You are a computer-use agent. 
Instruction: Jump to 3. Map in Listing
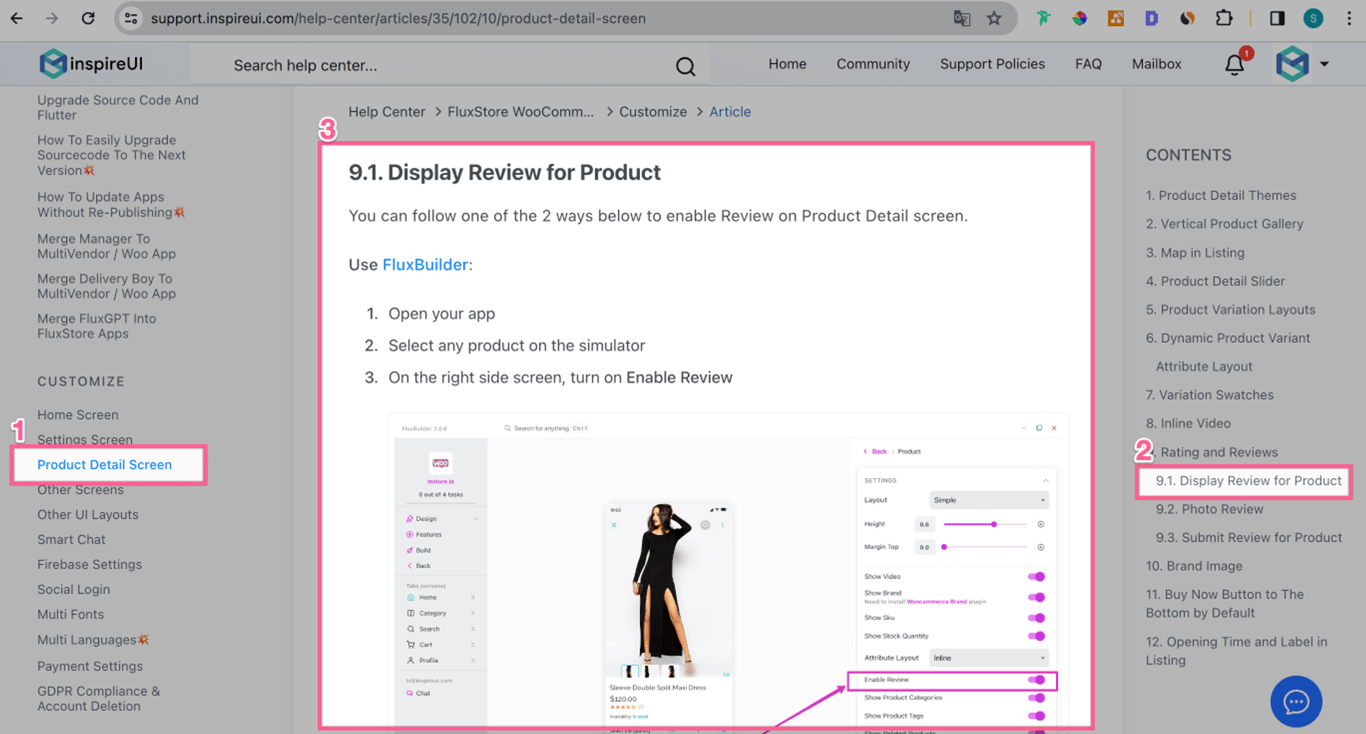pos(1195,253)
